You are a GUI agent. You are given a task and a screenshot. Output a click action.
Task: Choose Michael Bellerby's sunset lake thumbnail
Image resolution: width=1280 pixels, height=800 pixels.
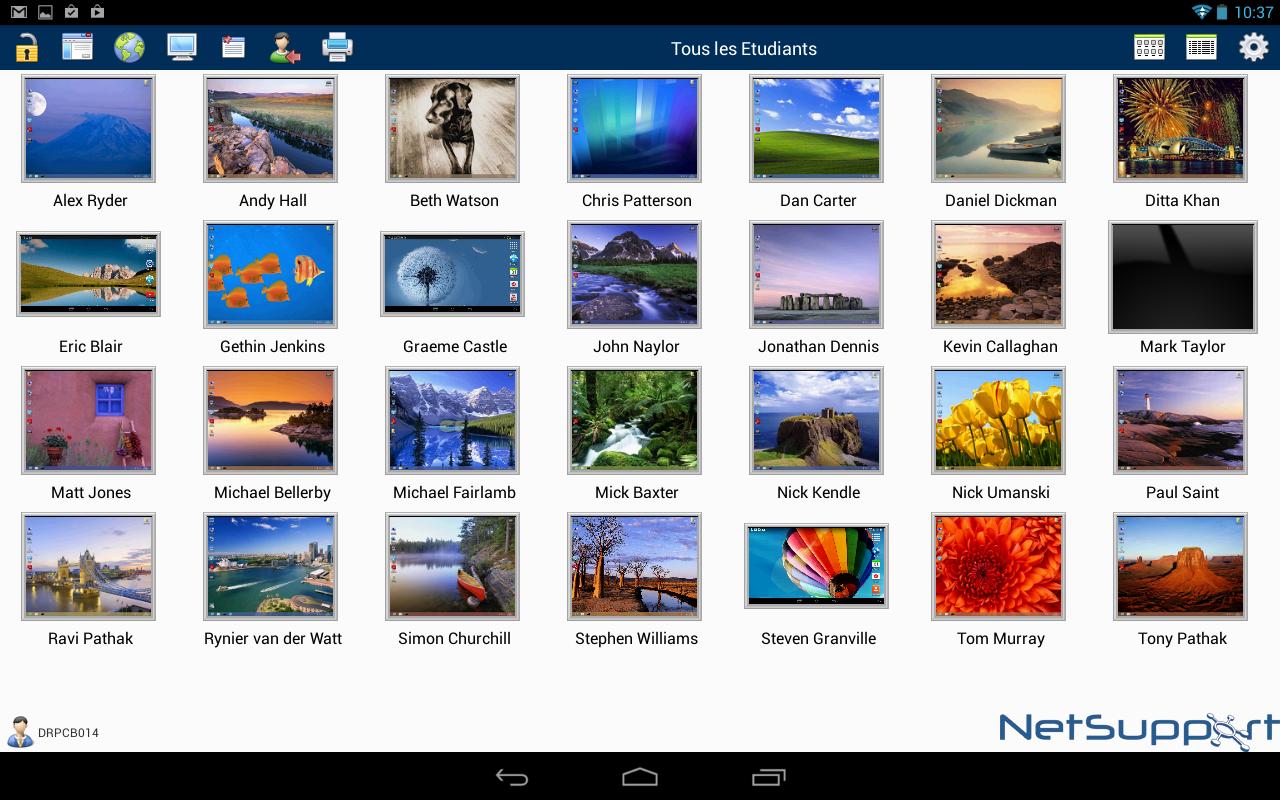pos(270,420)
